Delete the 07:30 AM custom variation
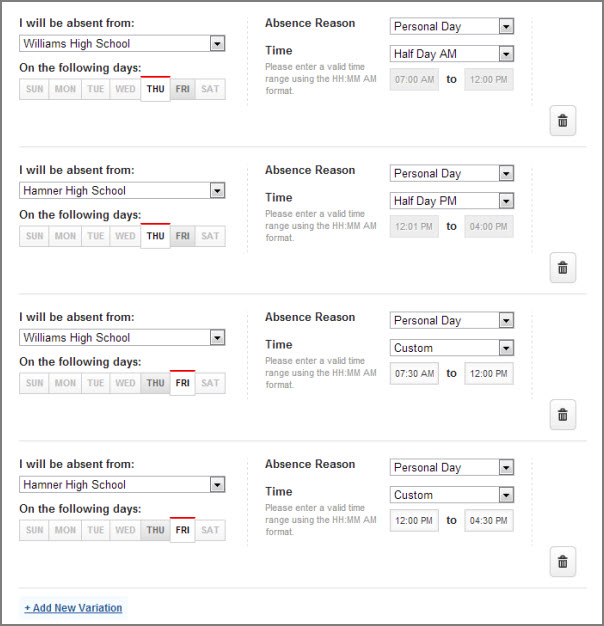The height and width of the screenshot is (626, 604). click(x=562, y=415)
